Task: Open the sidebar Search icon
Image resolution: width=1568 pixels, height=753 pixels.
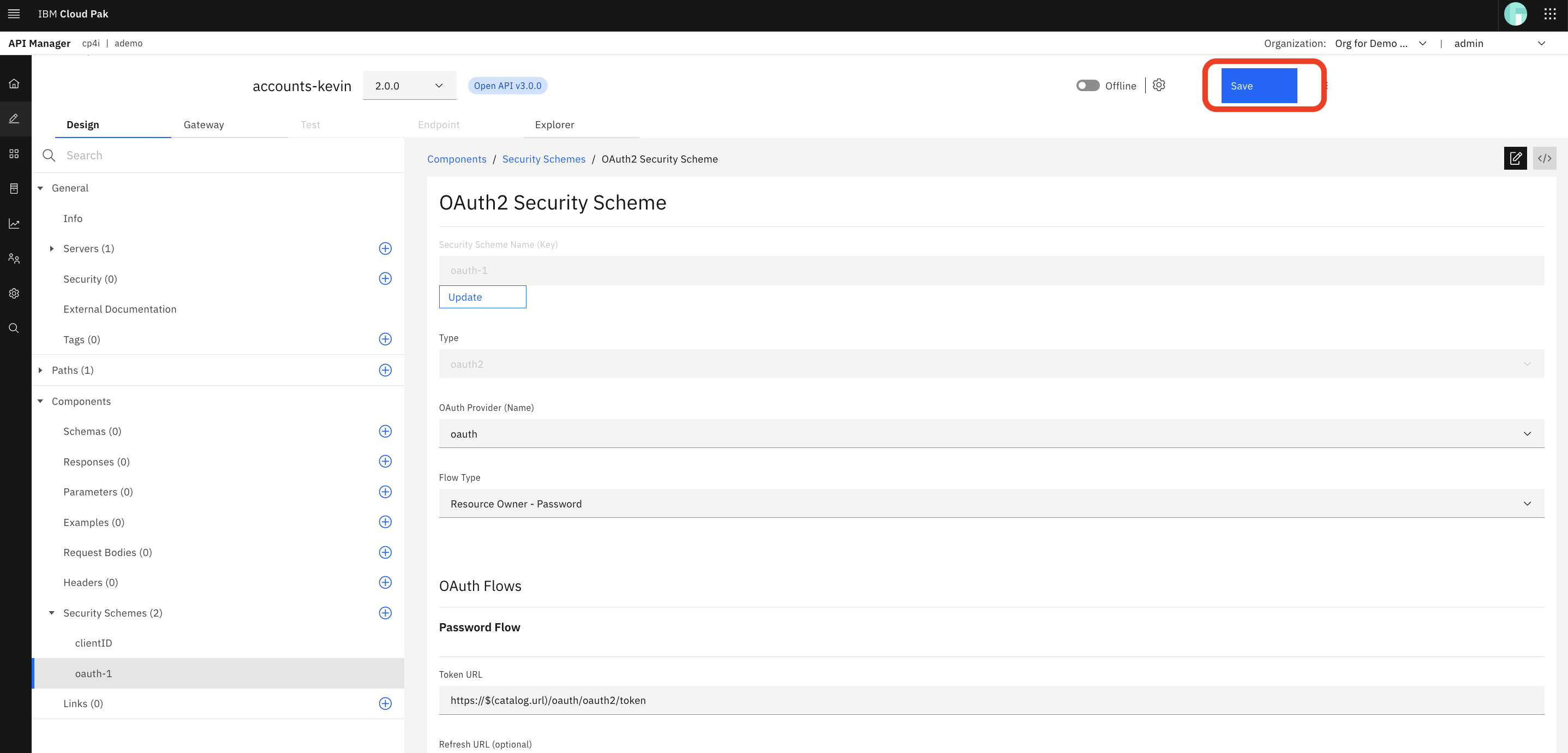Action: [x=14, y=328]
